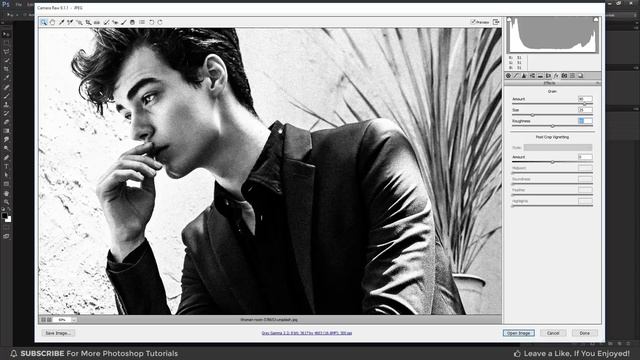Click Photoshop foreground color swatch
The image size is (640, 360).
[x=4, y=215]
